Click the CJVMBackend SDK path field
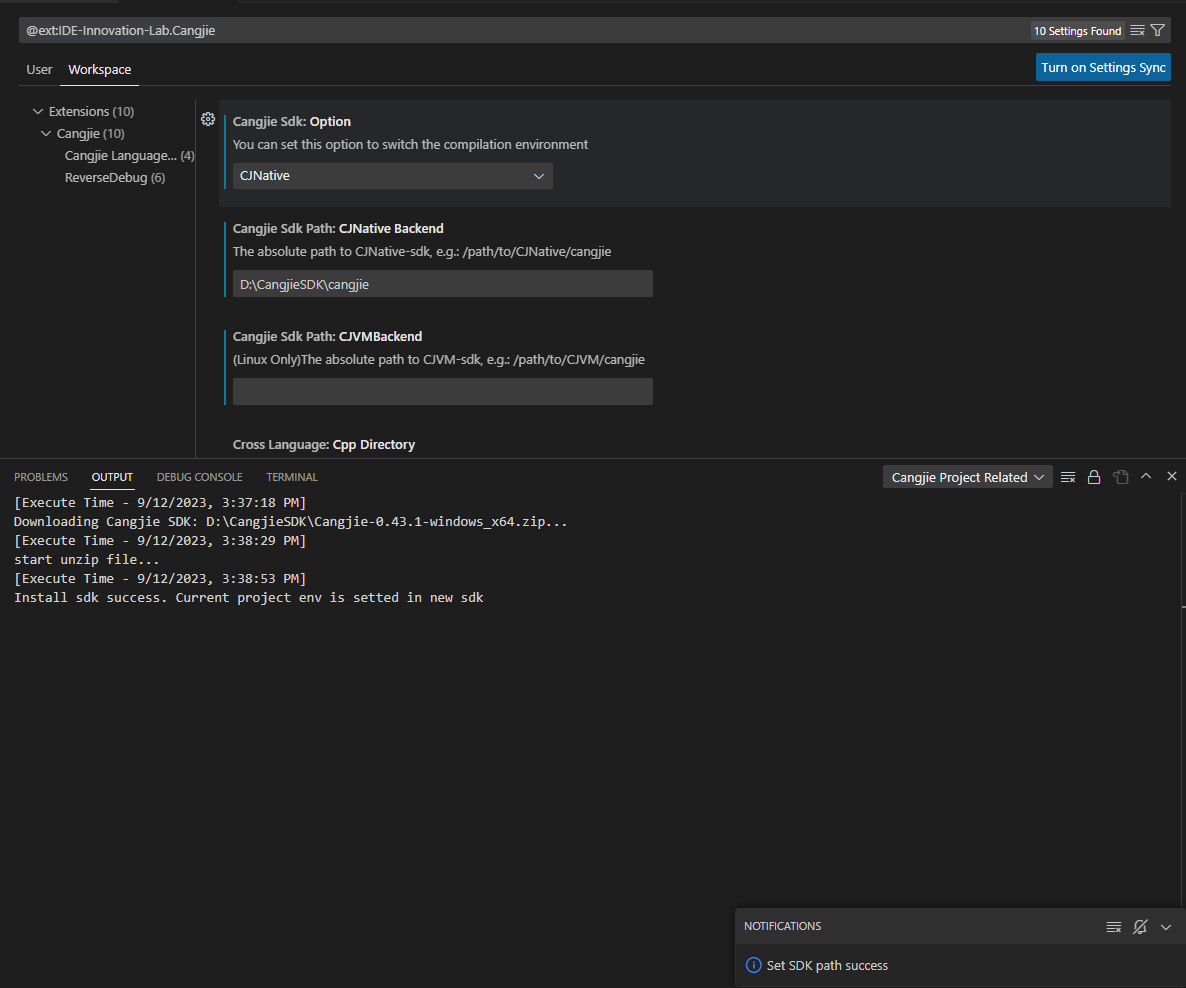This screenshot has width=1186, height=988. point(442,392)
